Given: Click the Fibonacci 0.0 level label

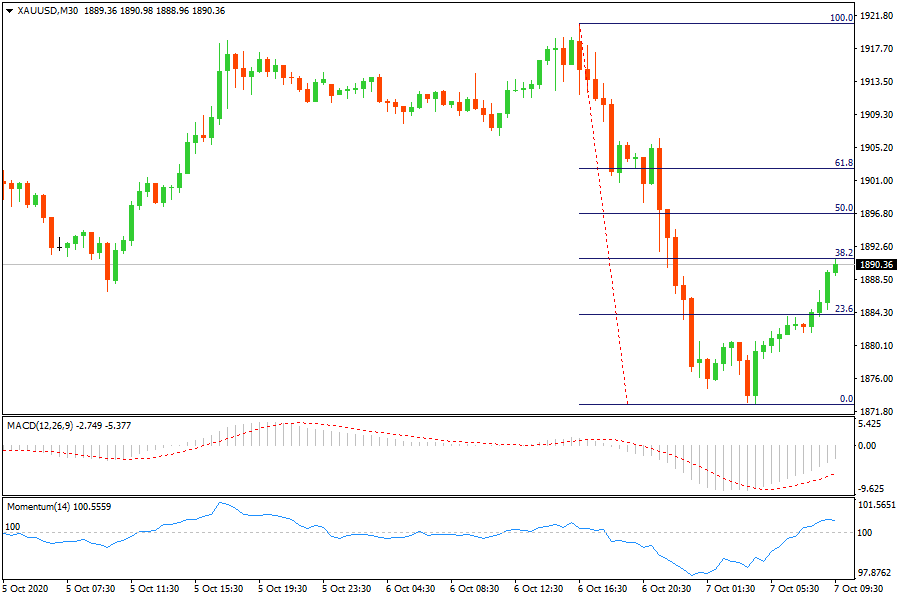Looking at the screenshot, I should [846, 399].
